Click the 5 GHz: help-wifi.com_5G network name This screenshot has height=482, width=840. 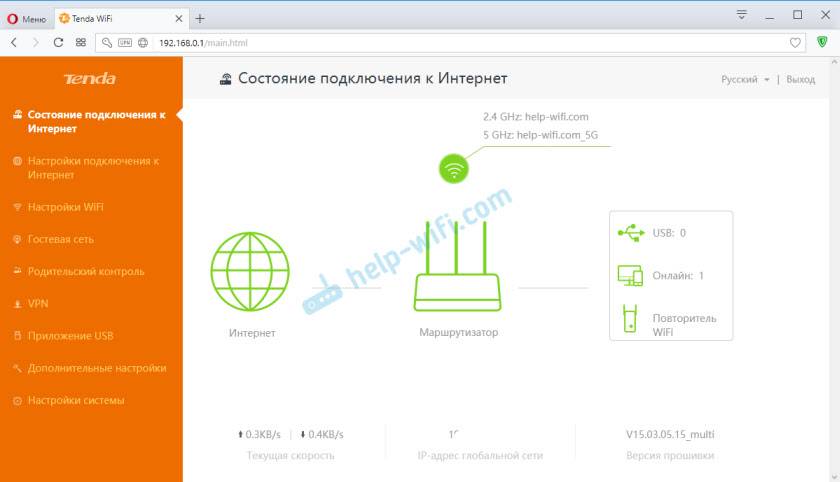(540, 135)
